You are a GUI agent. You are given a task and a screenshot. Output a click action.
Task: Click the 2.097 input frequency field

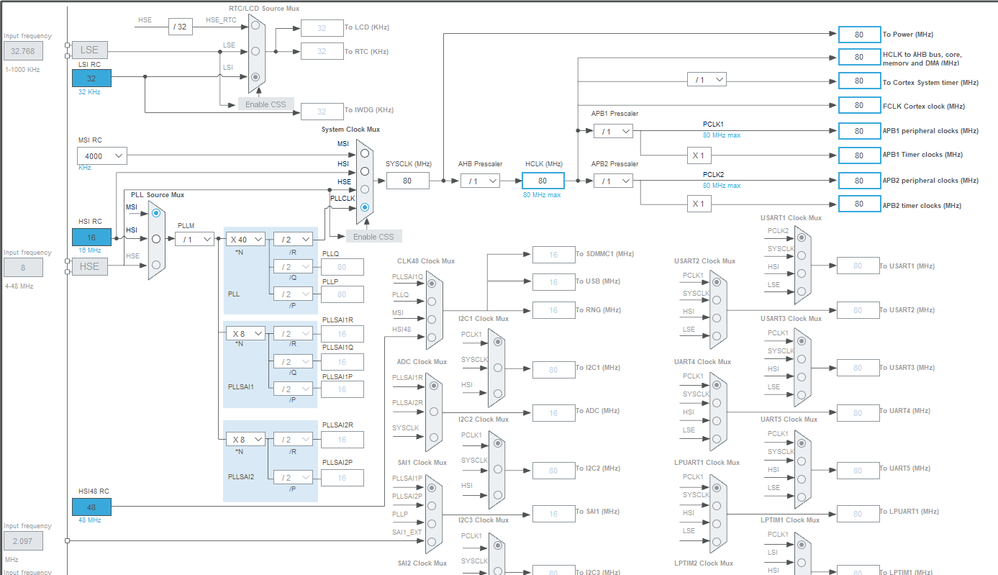pos(24,541)
